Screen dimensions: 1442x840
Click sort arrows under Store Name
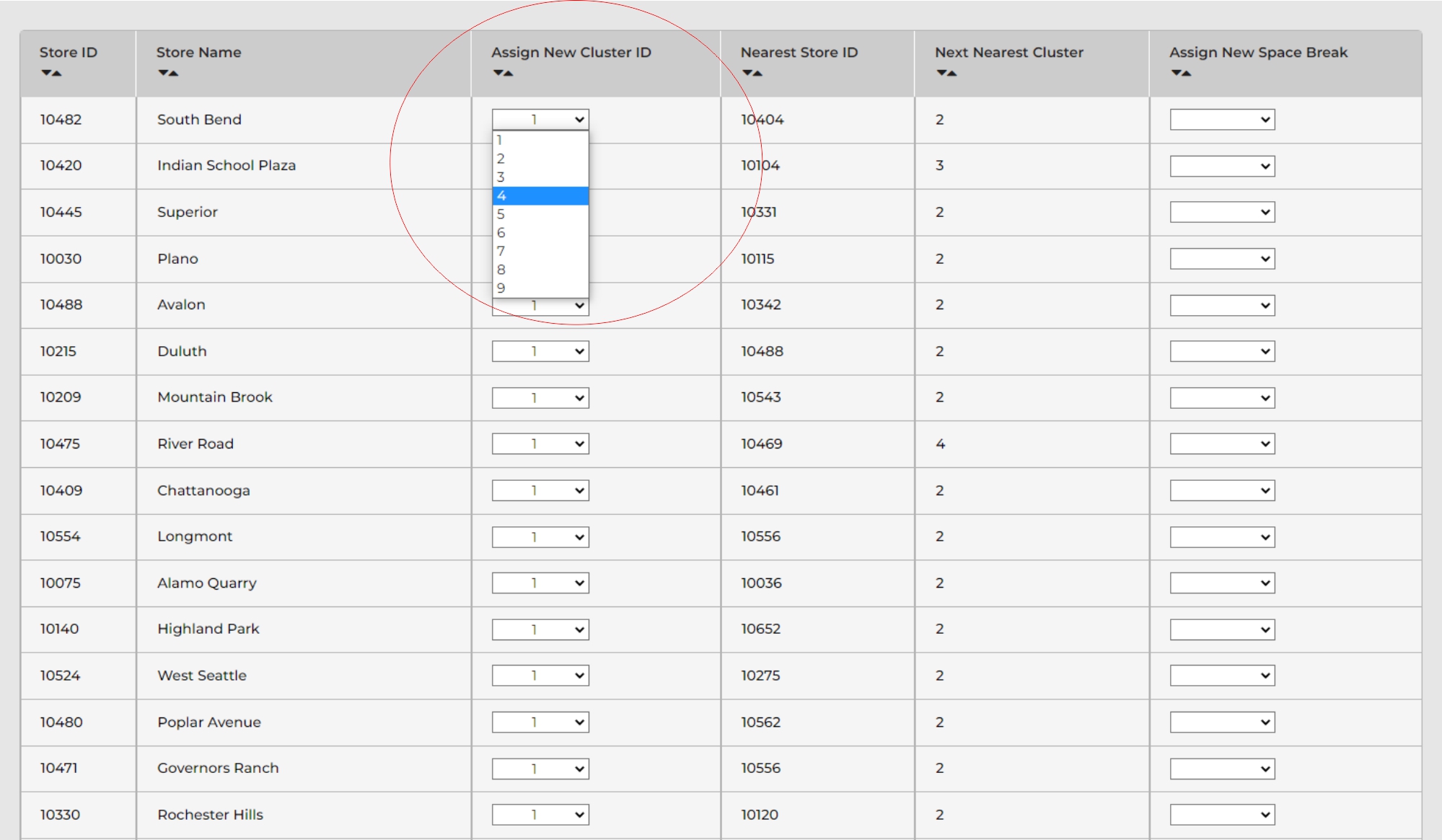(168, 73)
